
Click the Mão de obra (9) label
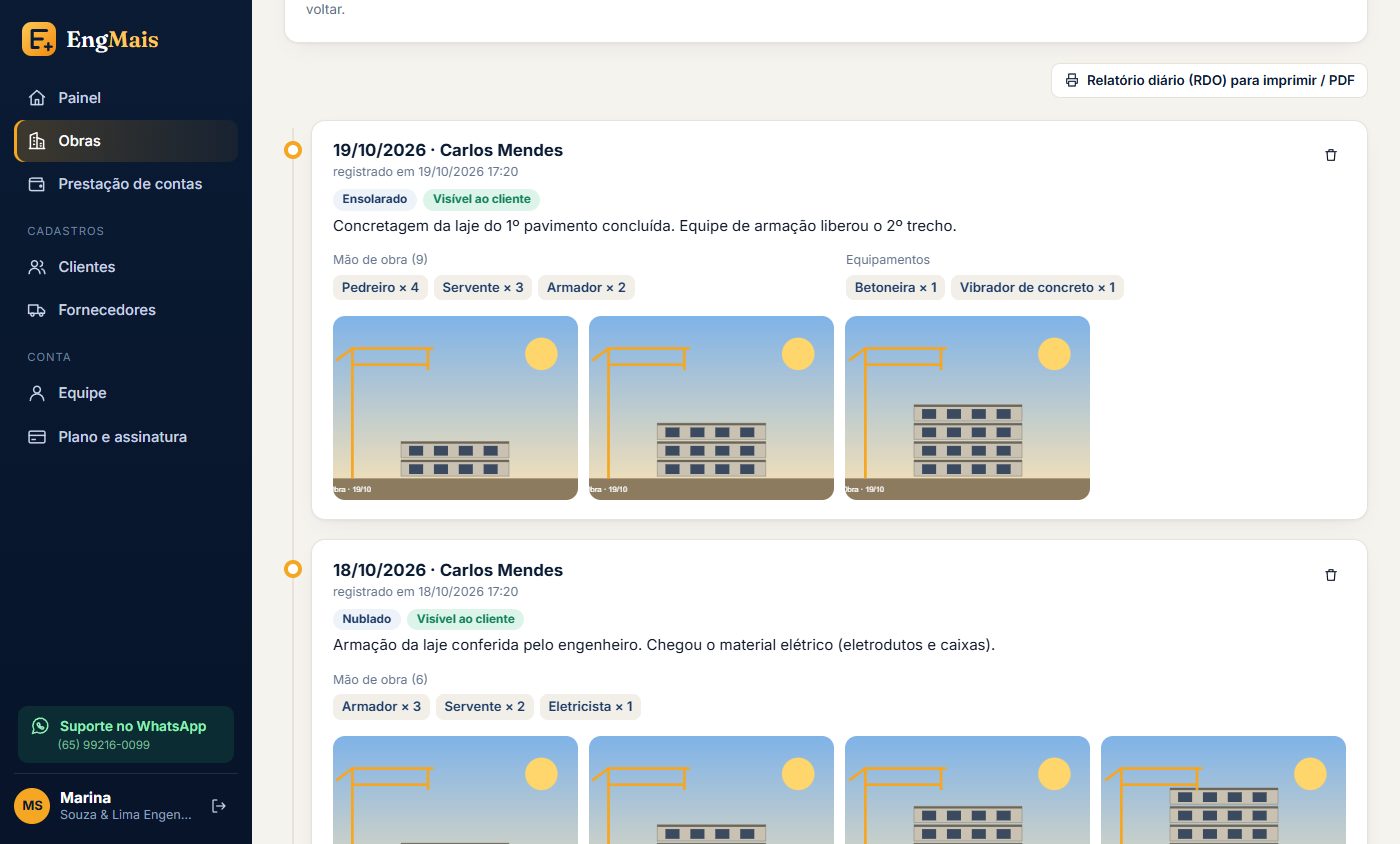380,260
